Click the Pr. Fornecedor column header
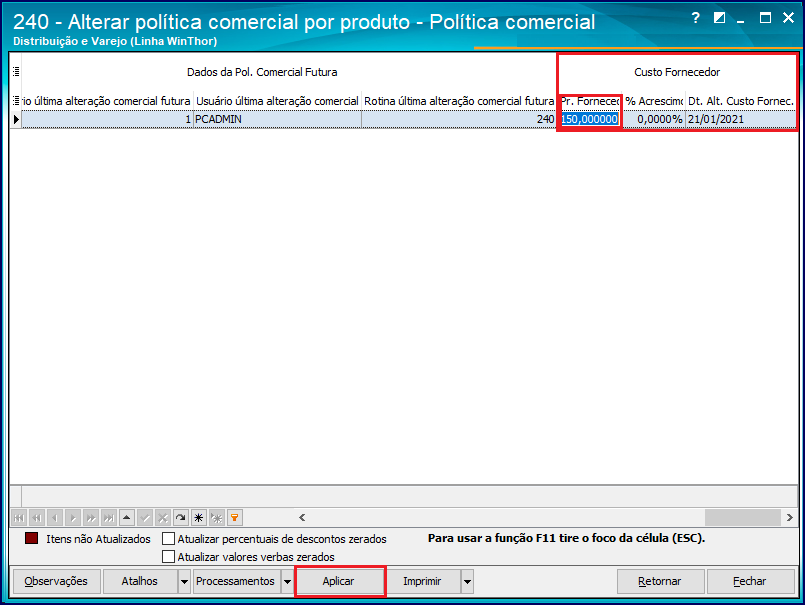 click(x=589, y=101)
